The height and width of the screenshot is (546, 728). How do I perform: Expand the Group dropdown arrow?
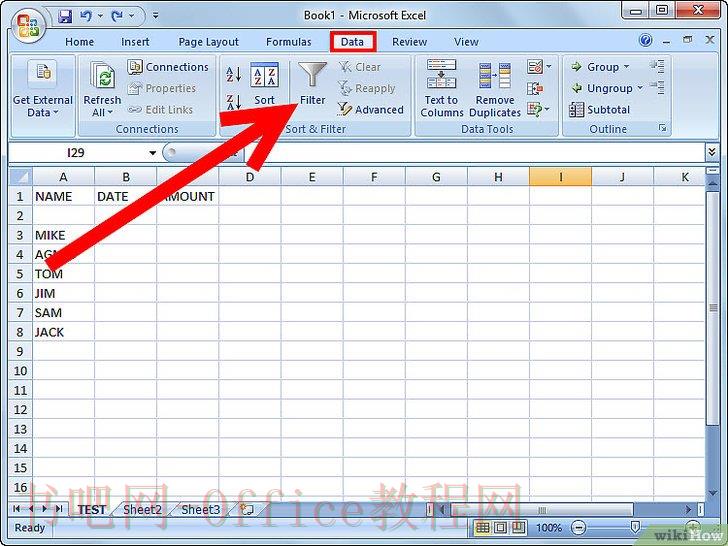click(626, 67)
